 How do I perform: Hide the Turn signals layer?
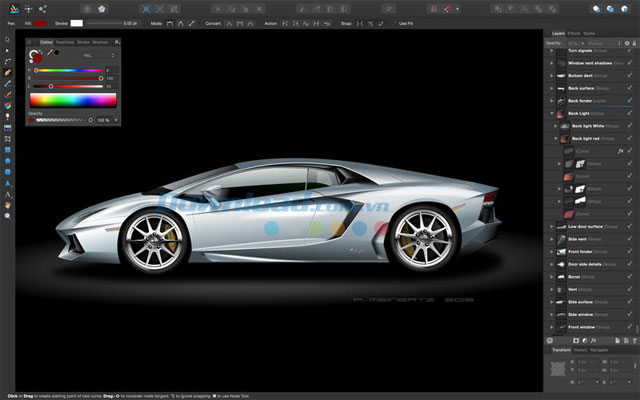(x=630, y=51)
